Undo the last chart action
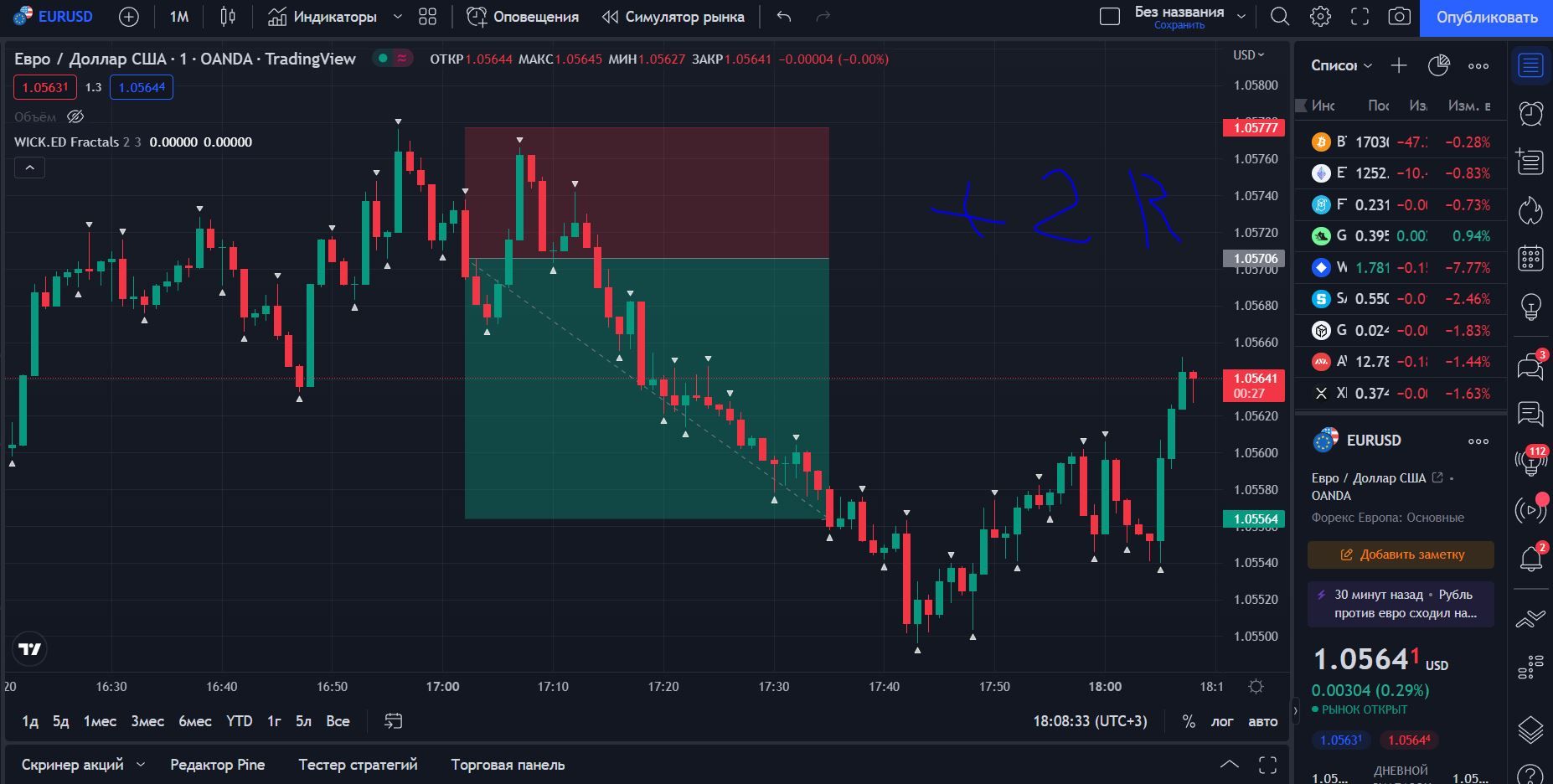This screenshot has height=784, width=1553. point(783,17)
